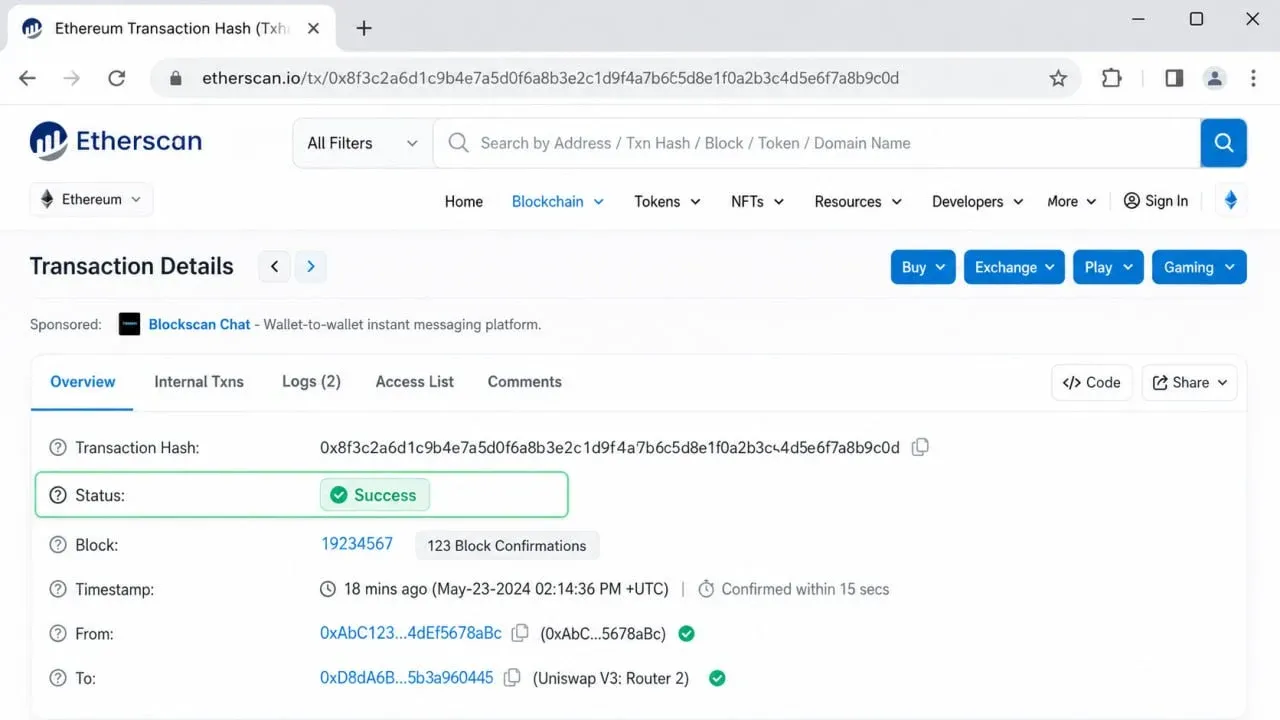This screenshot has height=720, width=1280.
Task: Open the Share dropdown
Action: [1189, 382]
